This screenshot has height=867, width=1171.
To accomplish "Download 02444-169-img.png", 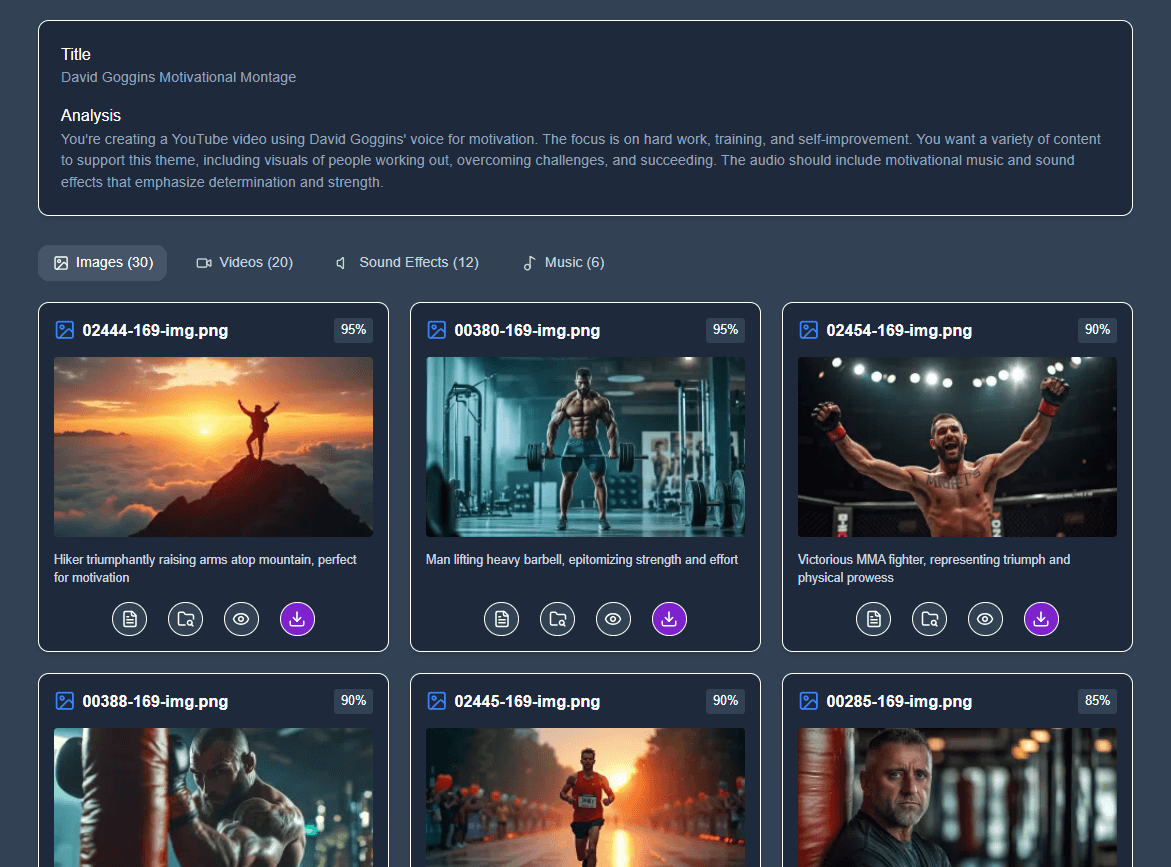I will (x=297, y=619).
